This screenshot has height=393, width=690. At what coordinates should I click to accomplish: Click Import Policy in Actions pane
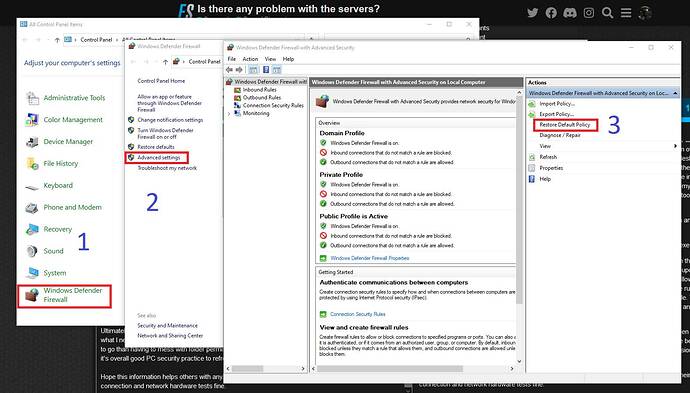click(557, 104)
